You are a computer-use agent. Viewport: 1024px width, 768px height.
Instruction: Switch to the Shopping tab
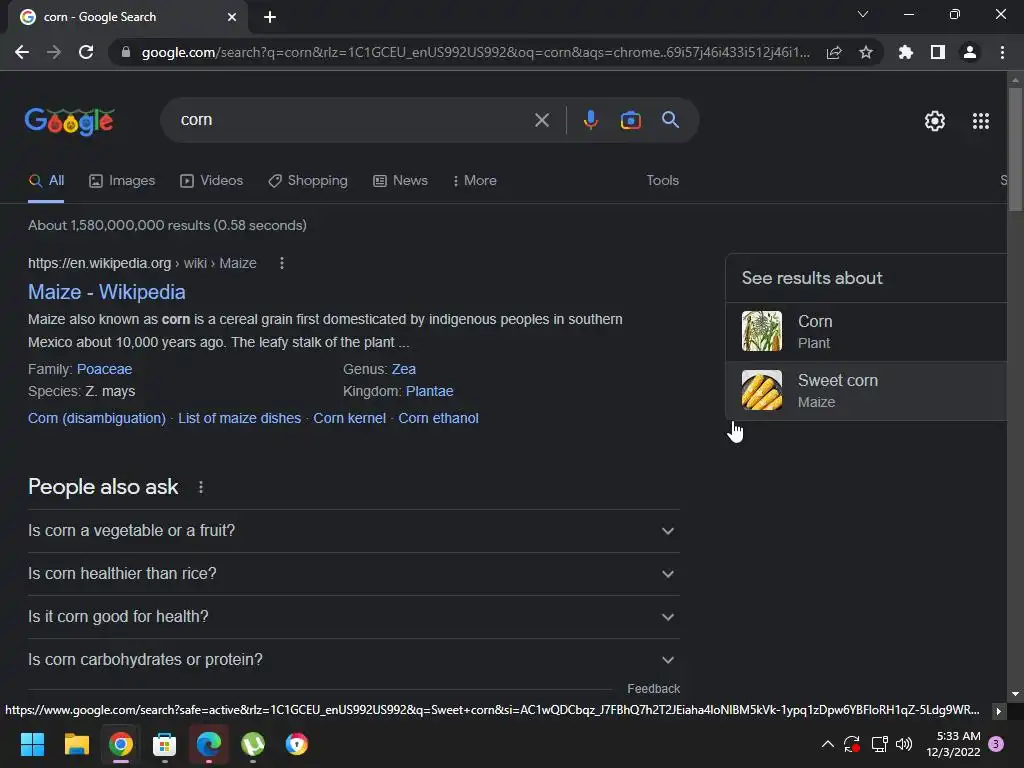(308, 181)
